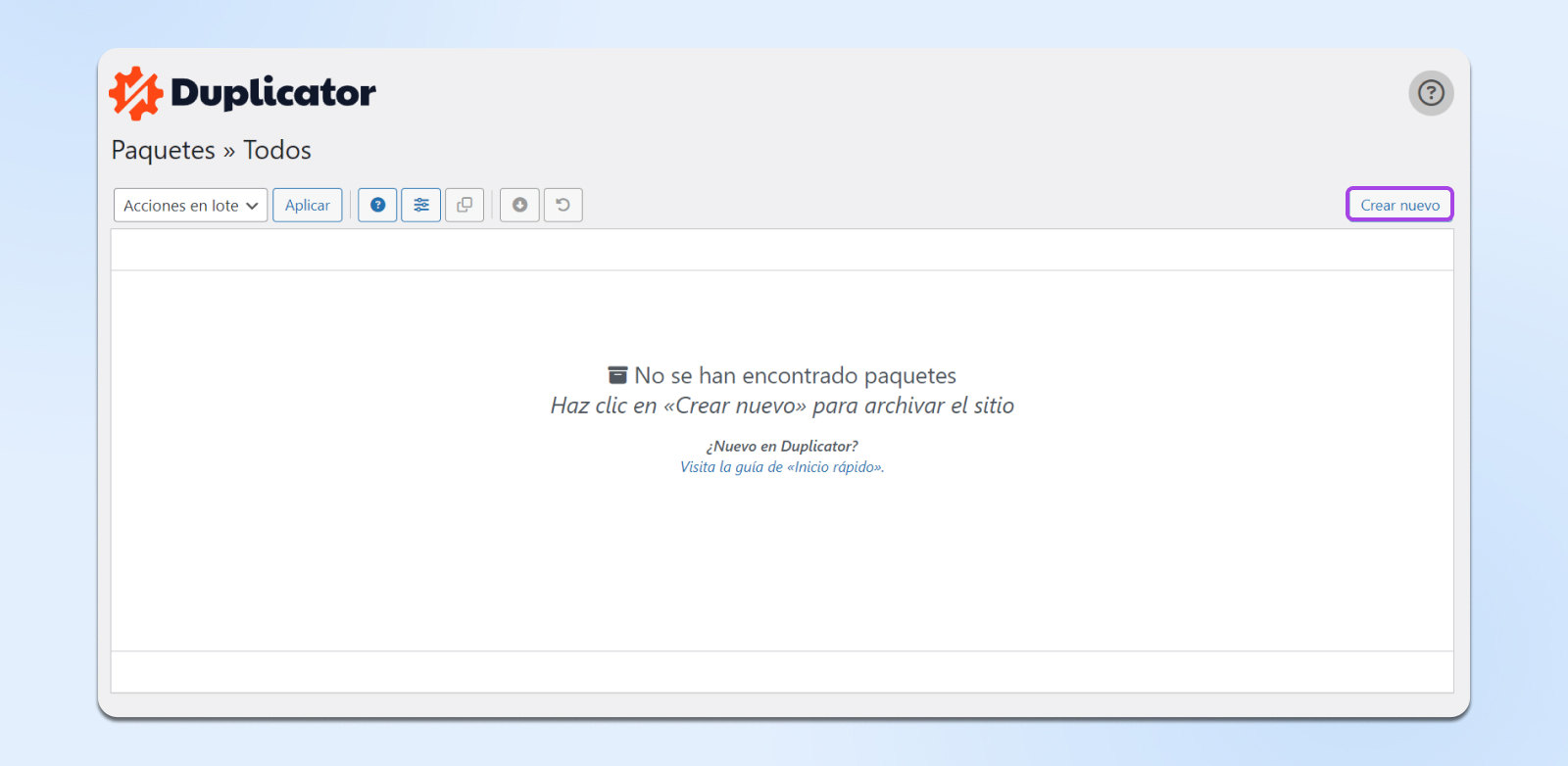
Task: Click the Duplicator gear logo icon
Action: tap(135, 93)
